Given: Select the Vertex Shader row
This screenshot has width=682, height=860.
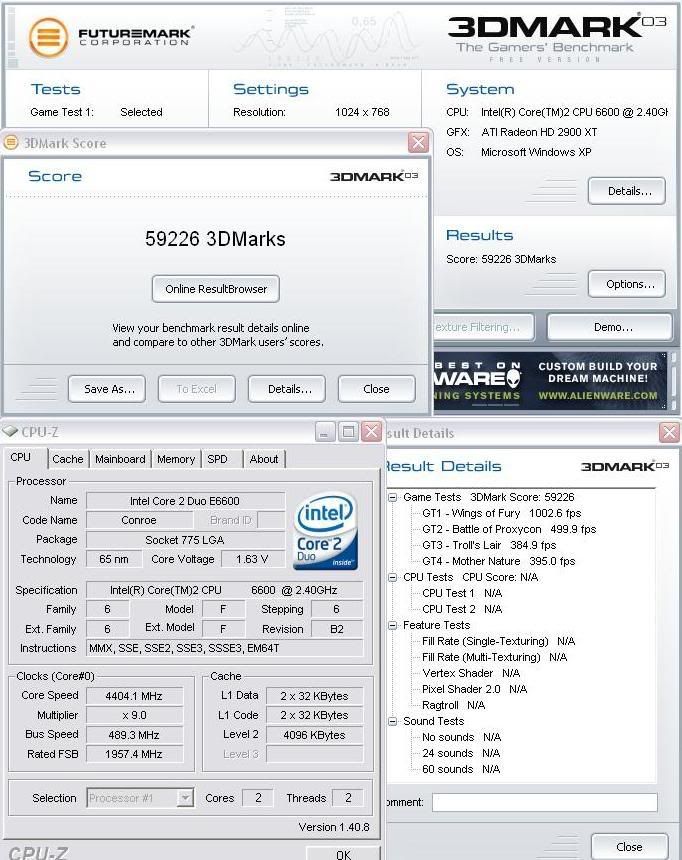Looking at the screenshot, I should tap(471, 673).
